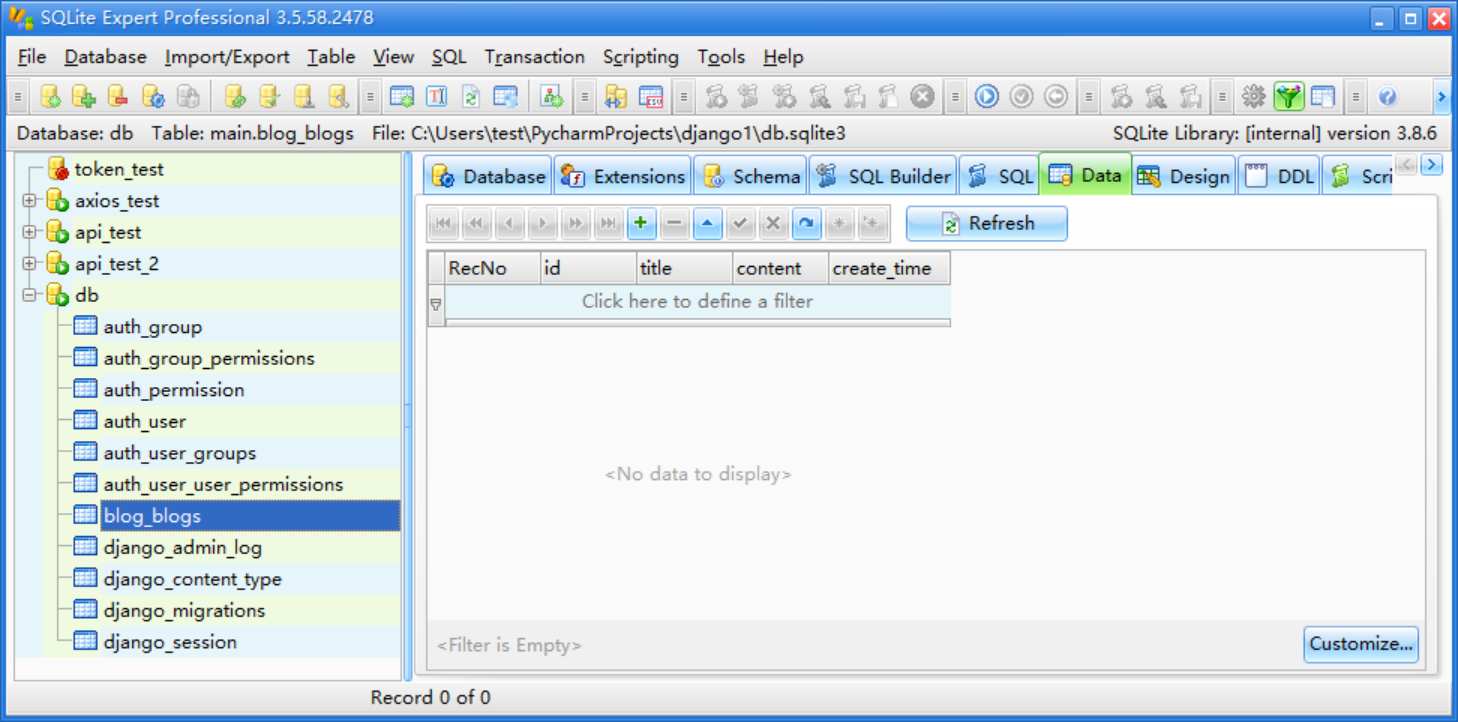The image size is (1458, 722).
Task: Open Help with blue question mark icon
Action: coord(1387,97)
